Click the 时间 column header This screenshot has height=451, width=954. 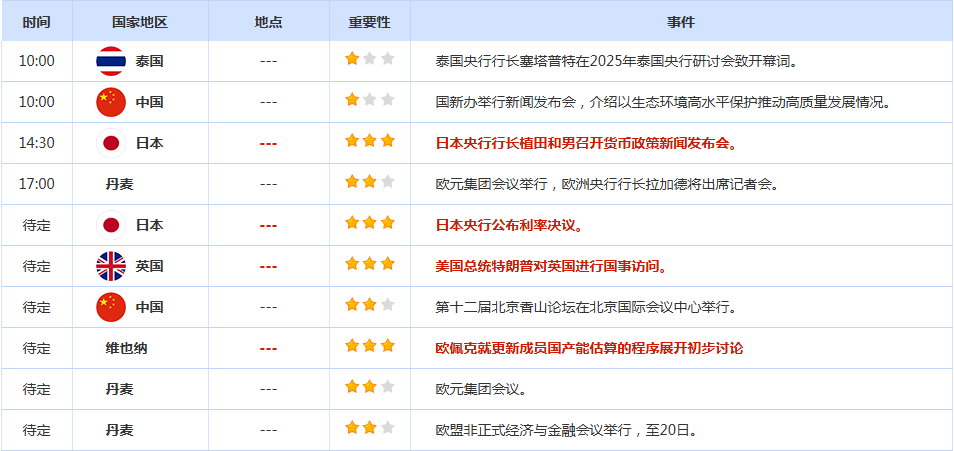pyautogui.click(x=37, y=21)
